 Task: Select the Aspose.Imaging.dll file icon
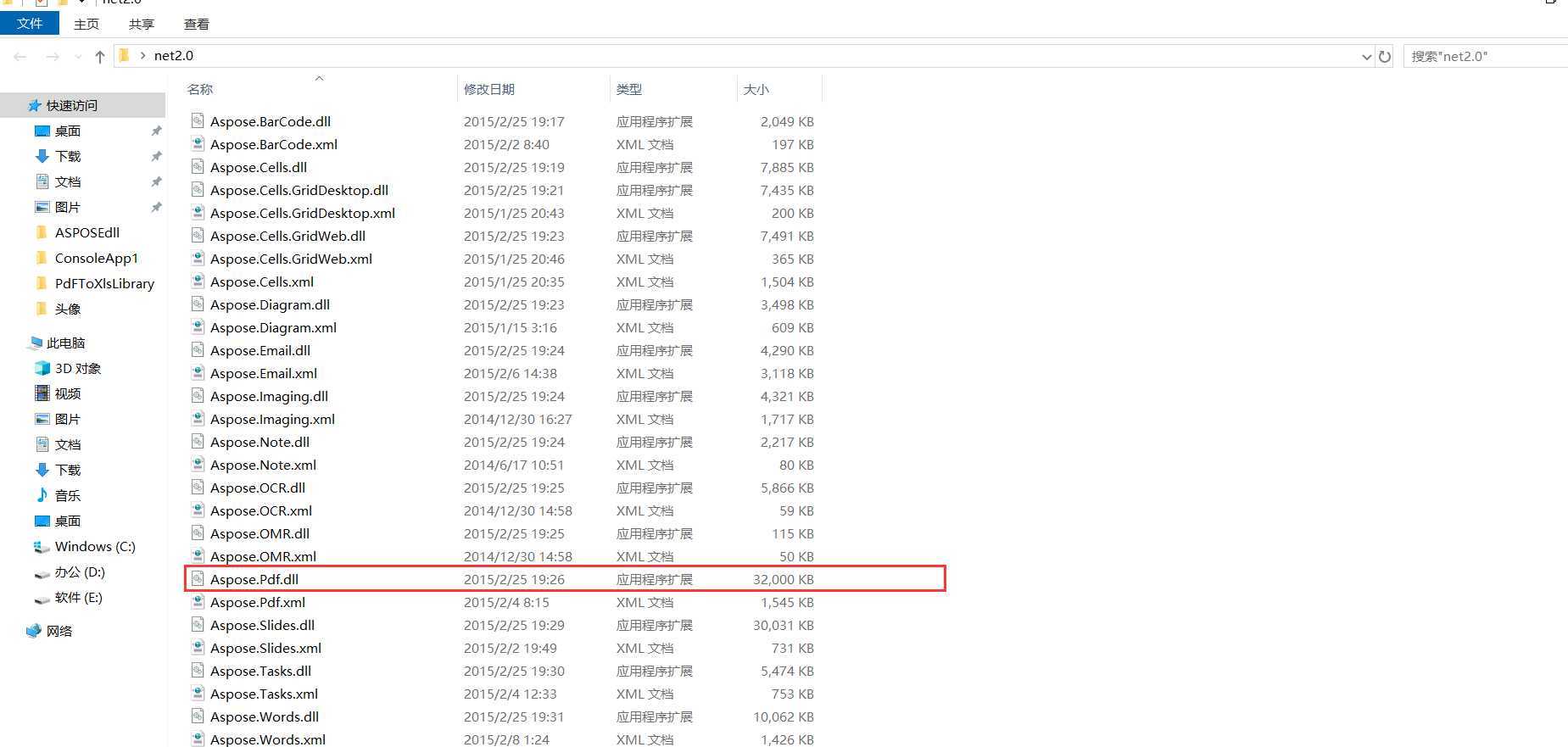pyautogui.click(x=198, y=395)
